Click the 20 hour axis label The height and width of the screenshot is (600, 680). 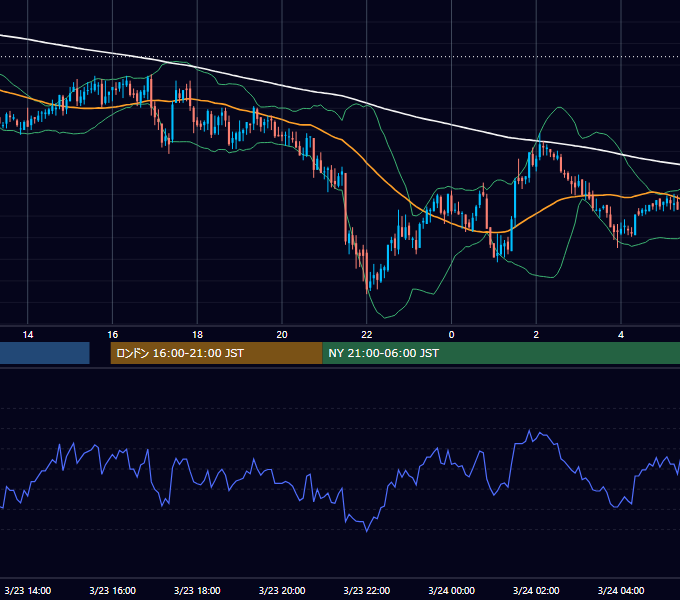282,335
